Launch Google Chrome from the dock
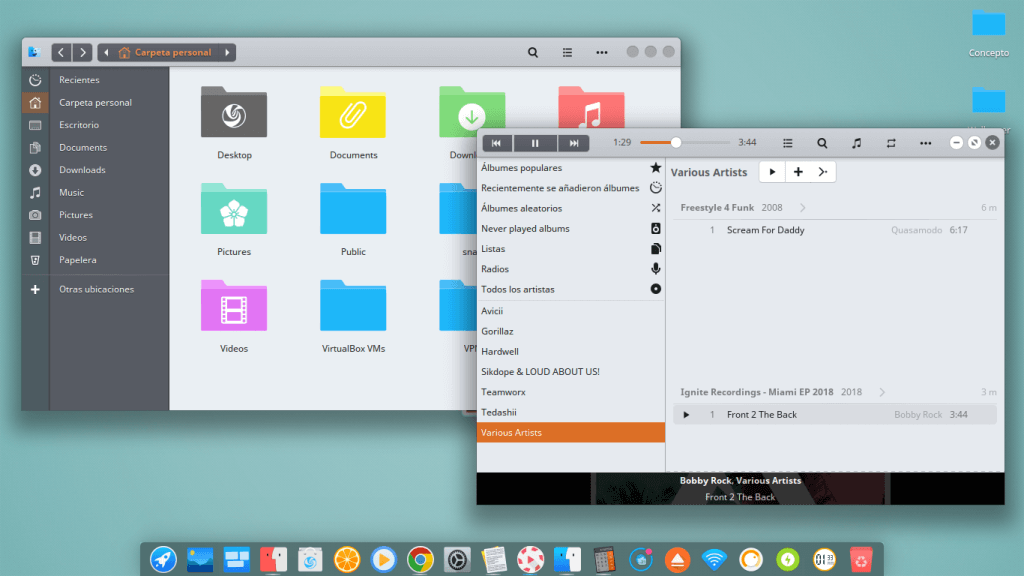The width and height of the screenshot is (1024, 576). (x=421, y=560)
